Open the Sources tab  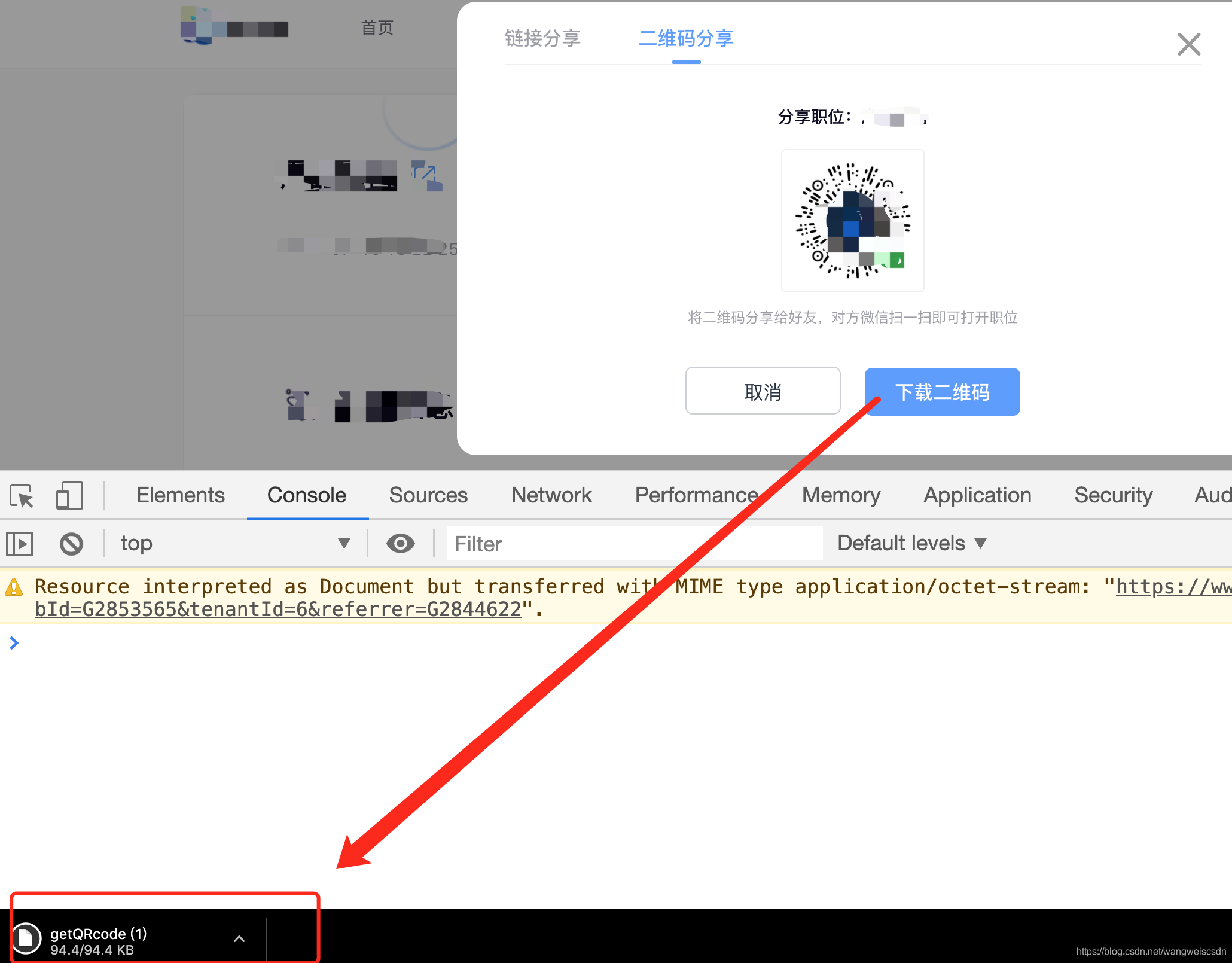point(428,495)
